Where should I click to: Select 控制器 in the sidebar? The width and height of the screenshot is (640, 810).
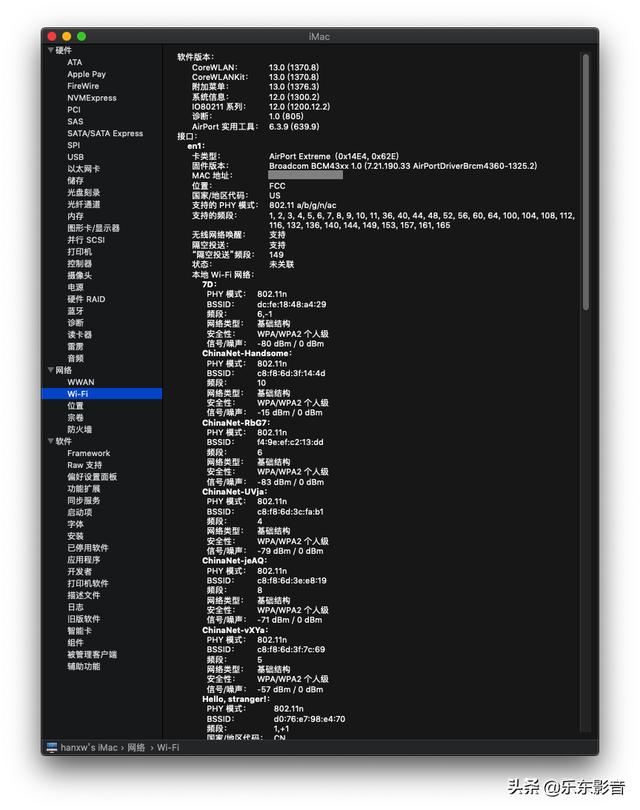[x=80, y=263]
